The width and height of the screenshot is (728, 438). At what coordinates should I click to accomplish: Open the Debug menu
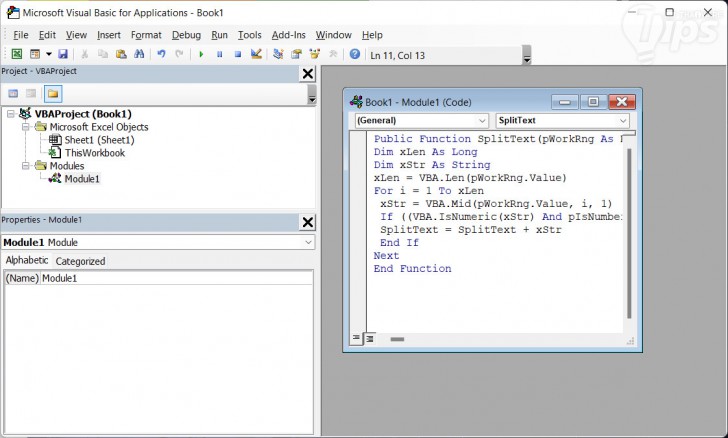[x=186, y=35]
